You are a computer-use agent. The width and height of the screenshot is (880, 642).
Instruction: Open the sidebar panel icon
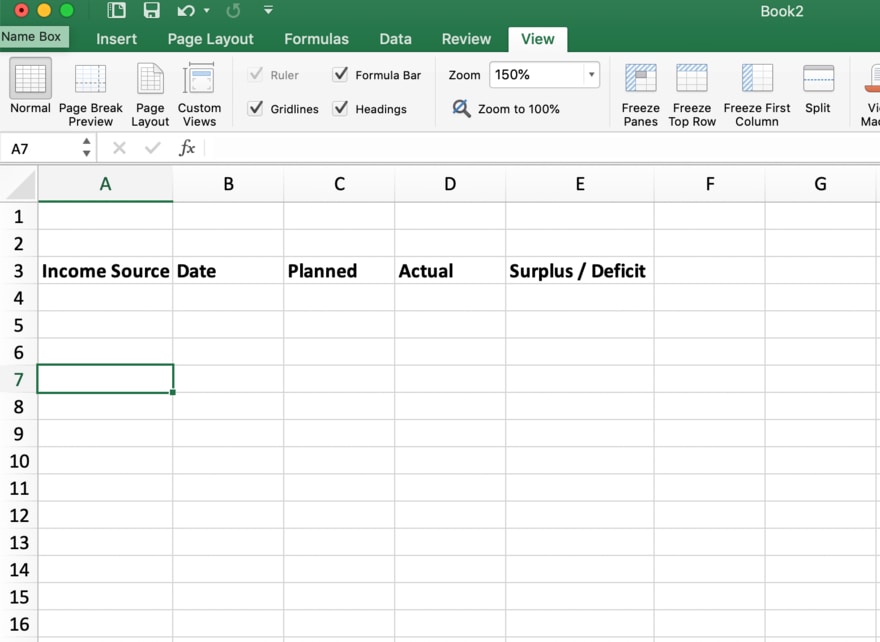116,10
